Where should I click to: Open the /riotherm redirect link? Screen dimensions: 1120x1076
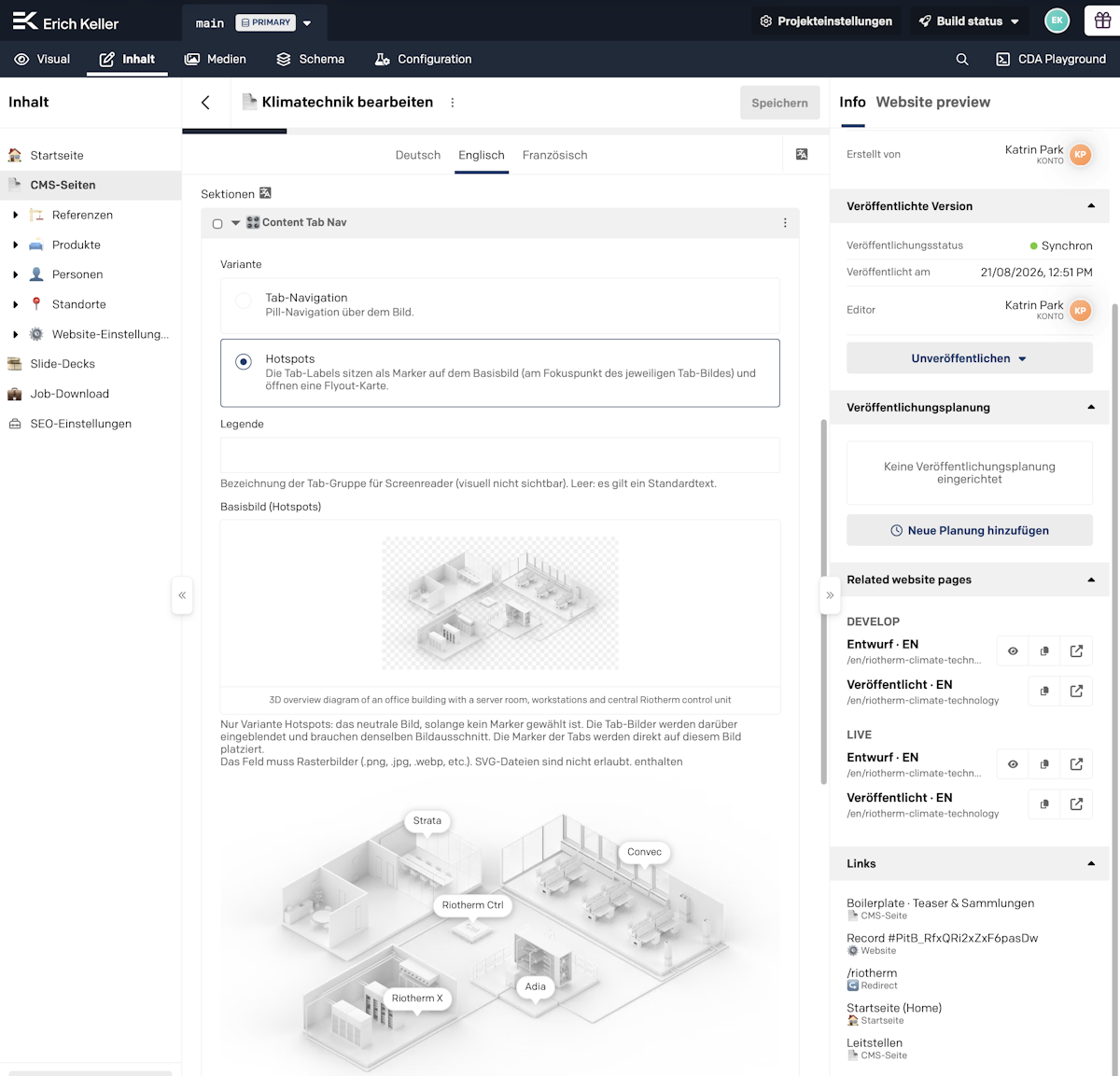click(x=872, y=973)
